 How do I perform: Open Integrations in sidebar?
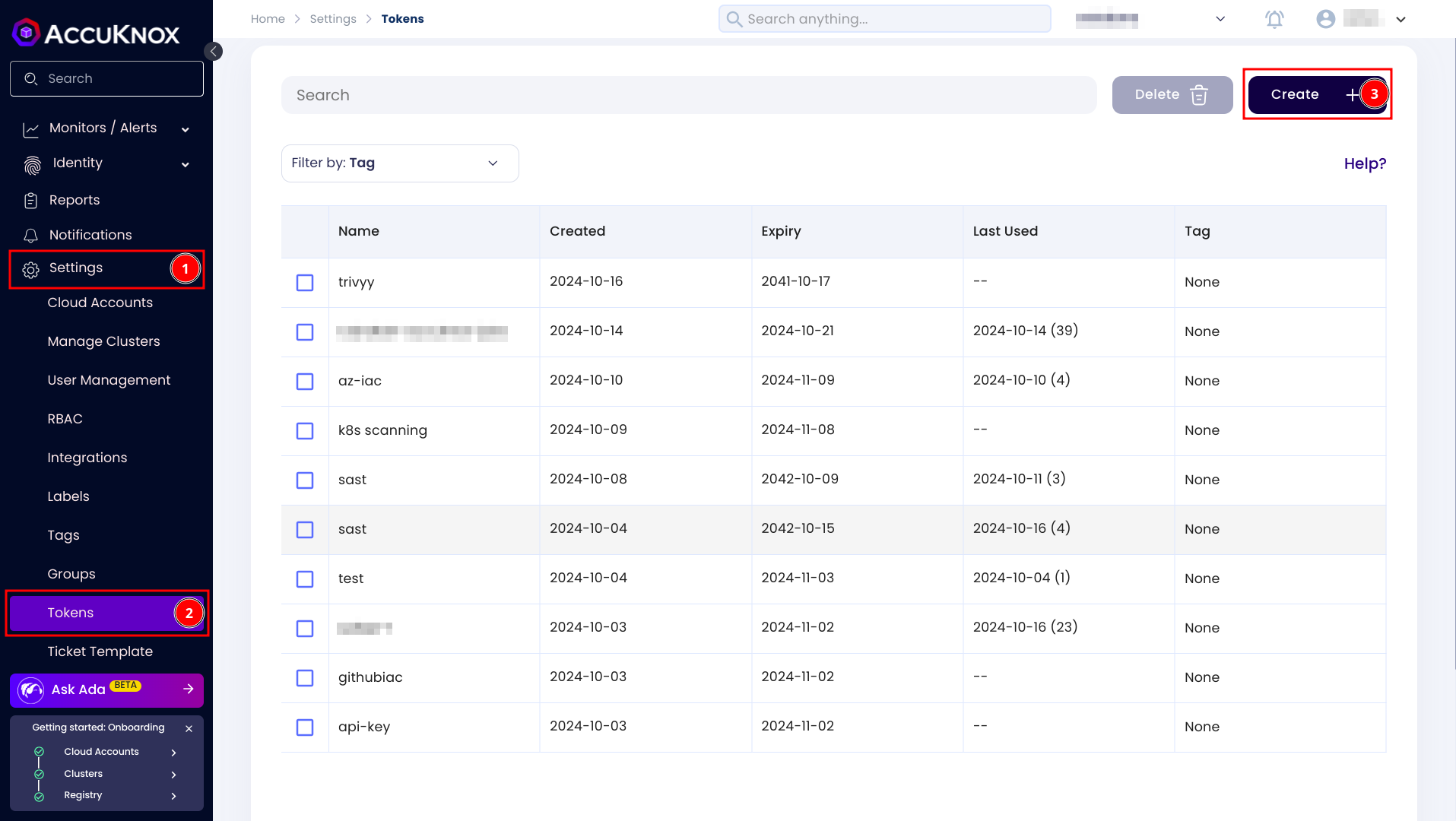coord(87,458)
